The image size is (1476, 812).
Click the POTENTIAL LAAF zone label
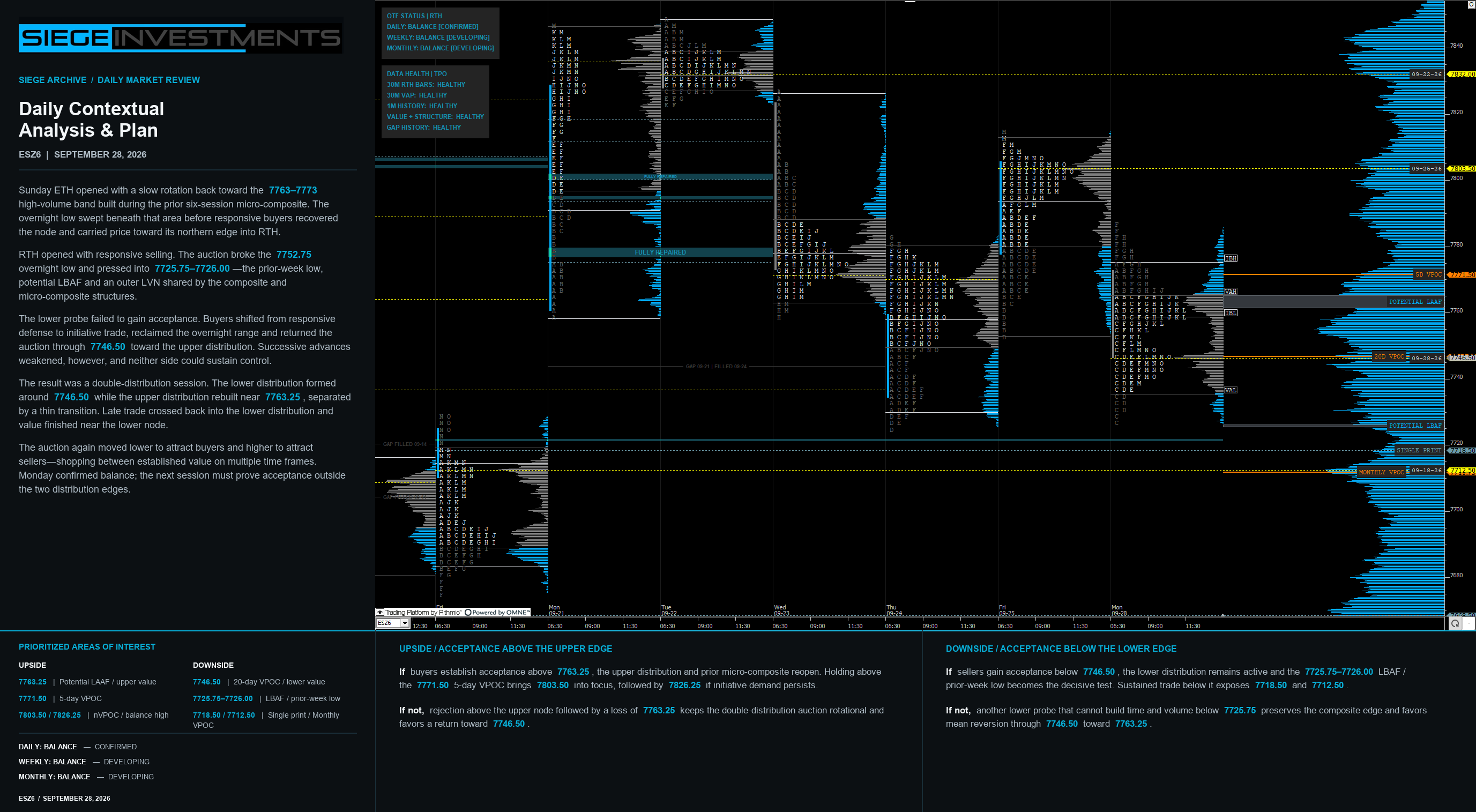pyautogui.click(x=1415, y=301)
